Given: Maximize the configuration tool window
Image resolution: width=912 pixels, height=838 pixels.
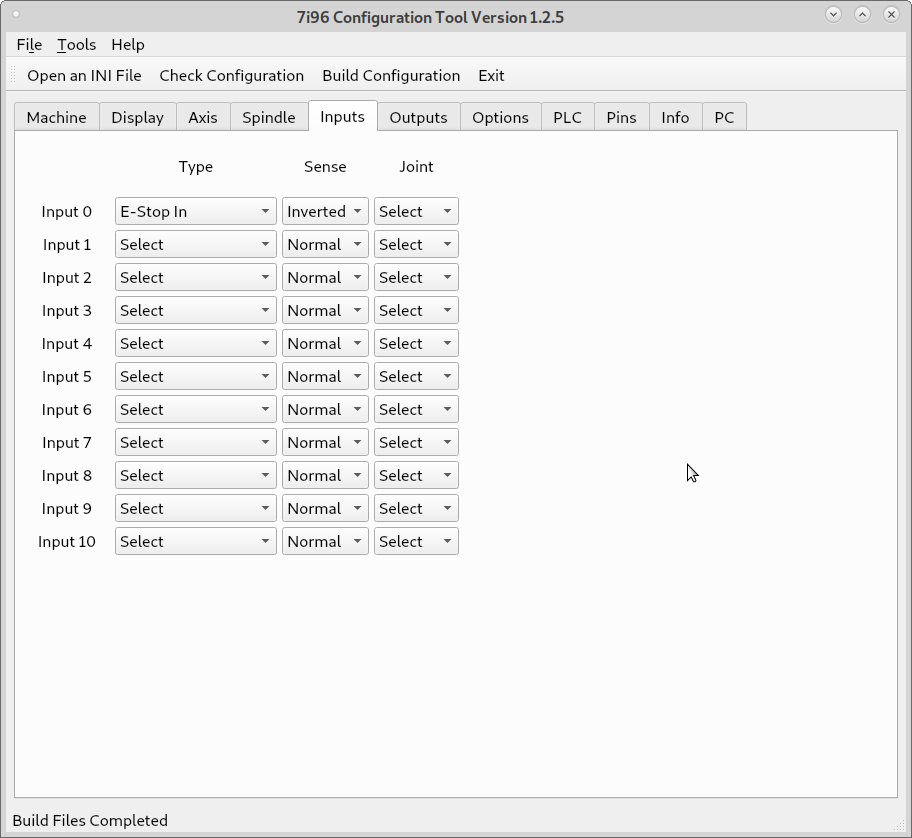Looking at the screenshot, I should point(863,15).
